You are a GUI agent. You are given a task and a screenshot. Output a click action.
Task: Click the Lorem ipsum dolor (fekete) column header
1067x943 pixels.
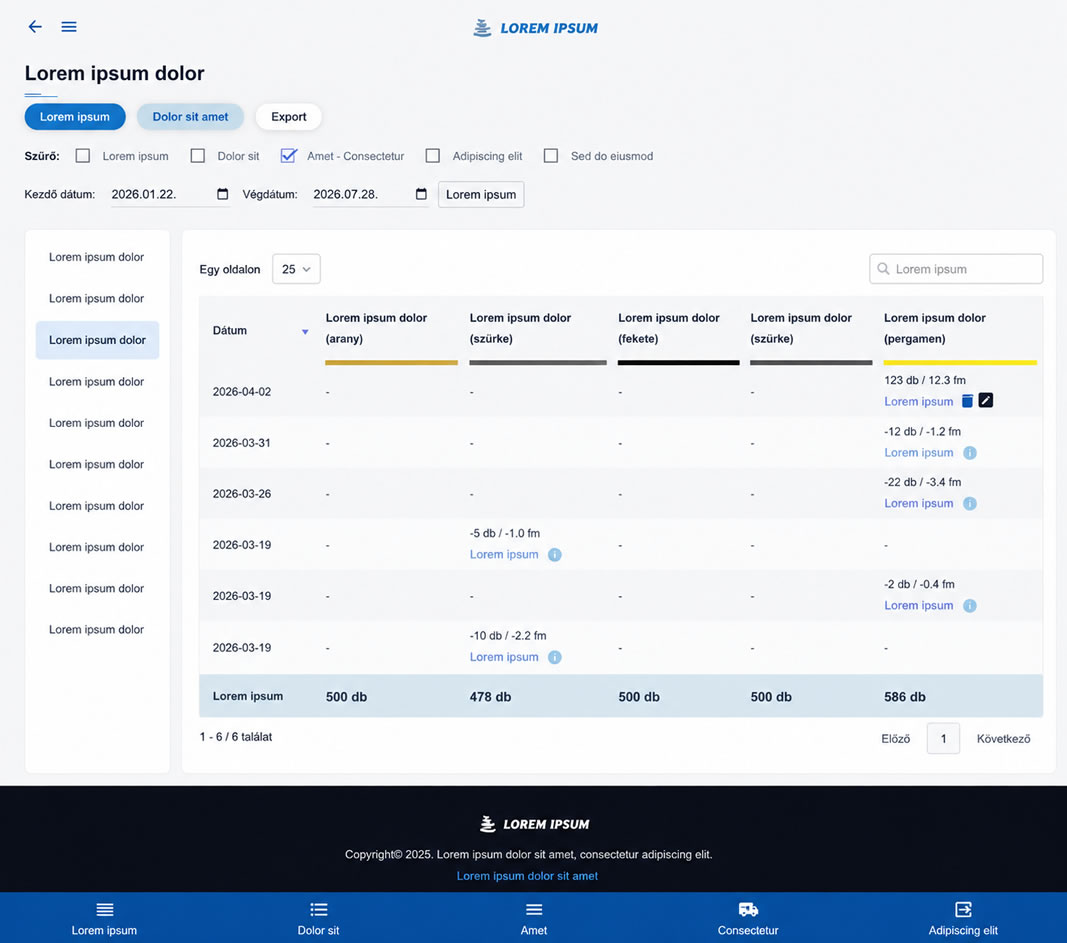668,328
